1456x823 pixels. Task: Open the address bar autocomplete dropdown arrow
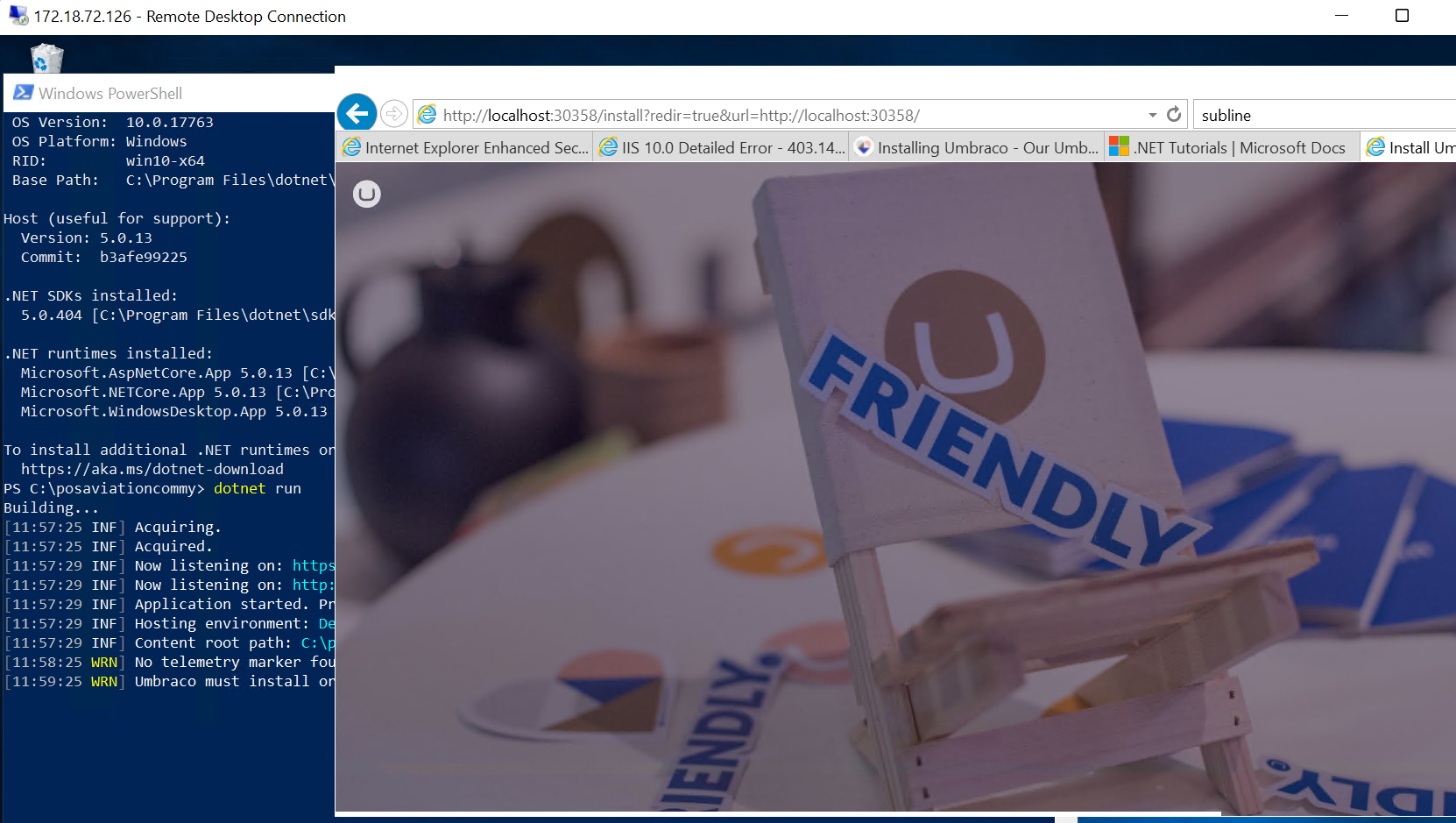[1152, 116]
